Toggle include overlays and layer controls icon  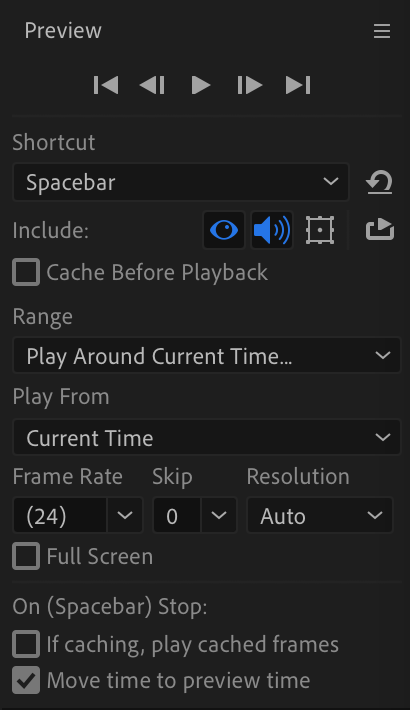pyautogui.click(x=320, y=230)
